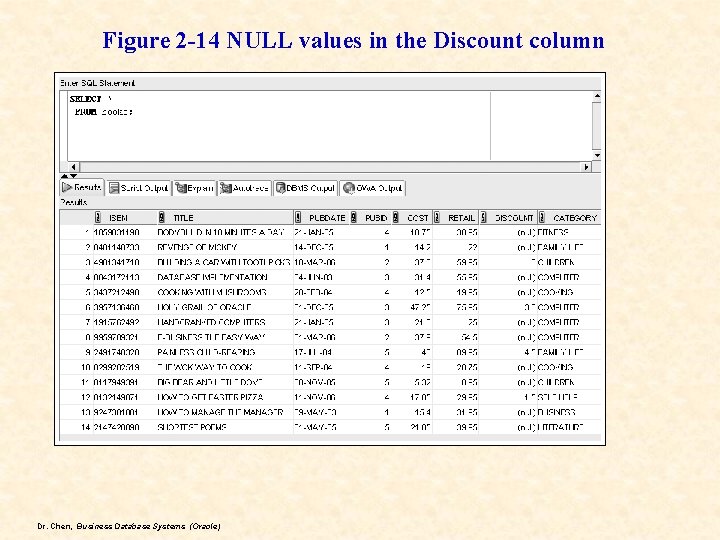Click the SQL editor scroll-right arrow
This screenshot has width=720, height=540.
(x=586, y=167)
